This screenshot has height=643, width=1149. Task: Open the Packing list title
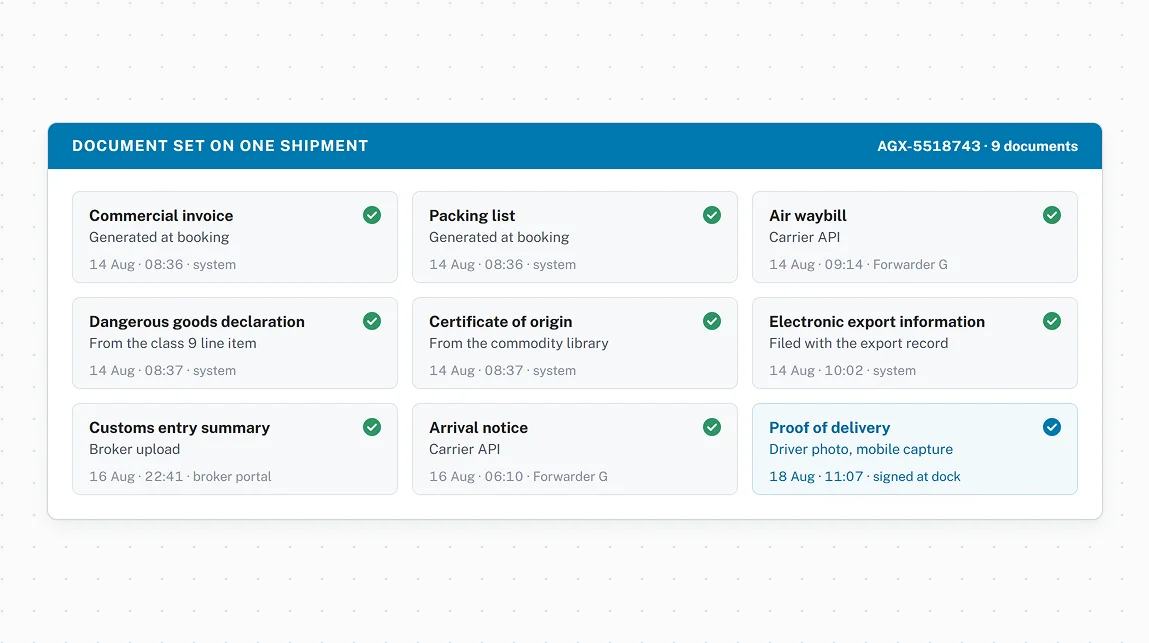pyautogui.click(x=472, y=216)
